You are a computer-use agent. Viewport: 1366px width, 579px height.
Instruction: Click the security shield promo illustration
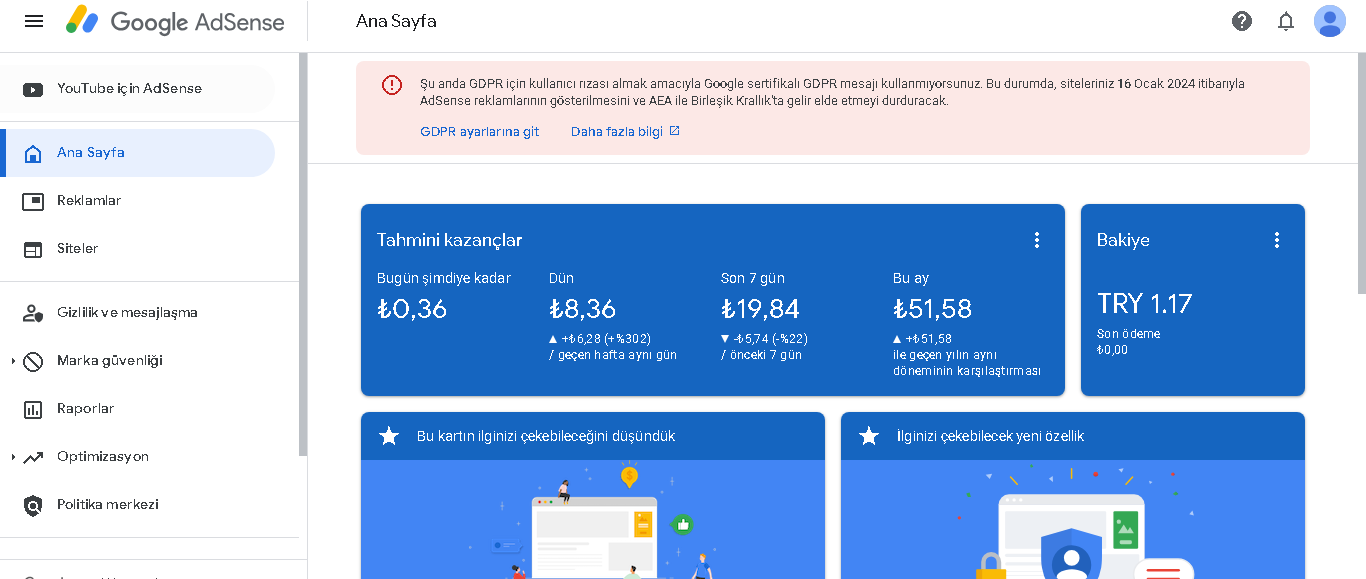point(1073,520)
